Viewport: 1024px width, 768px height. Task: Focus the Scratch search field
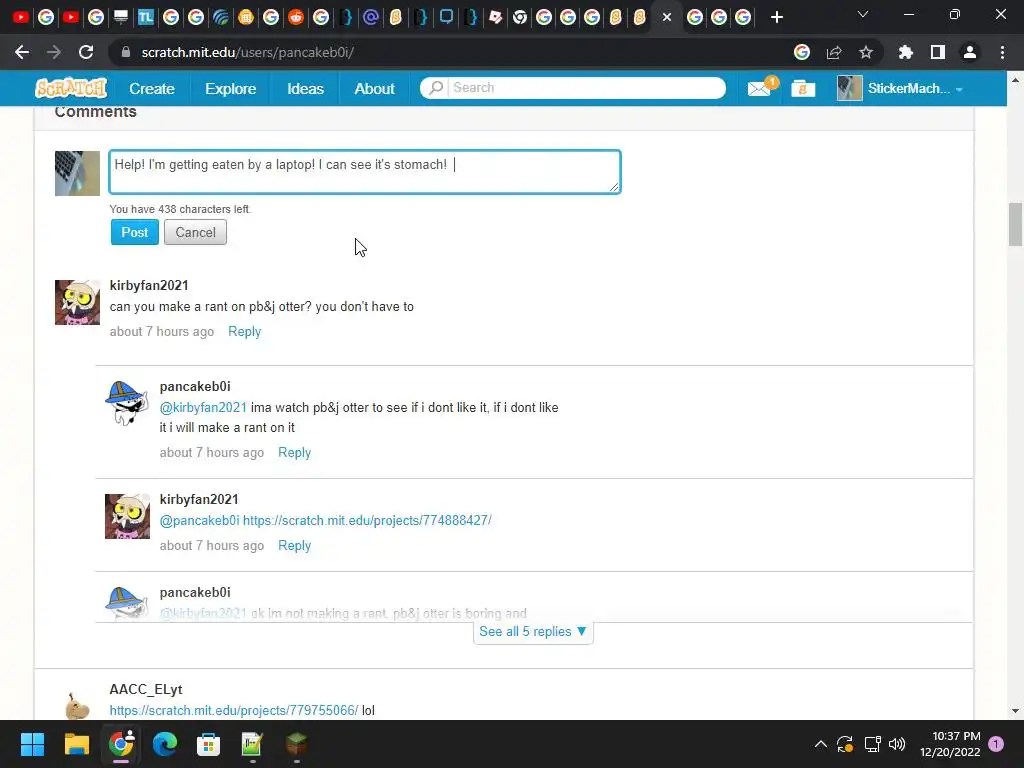point(588,88)
